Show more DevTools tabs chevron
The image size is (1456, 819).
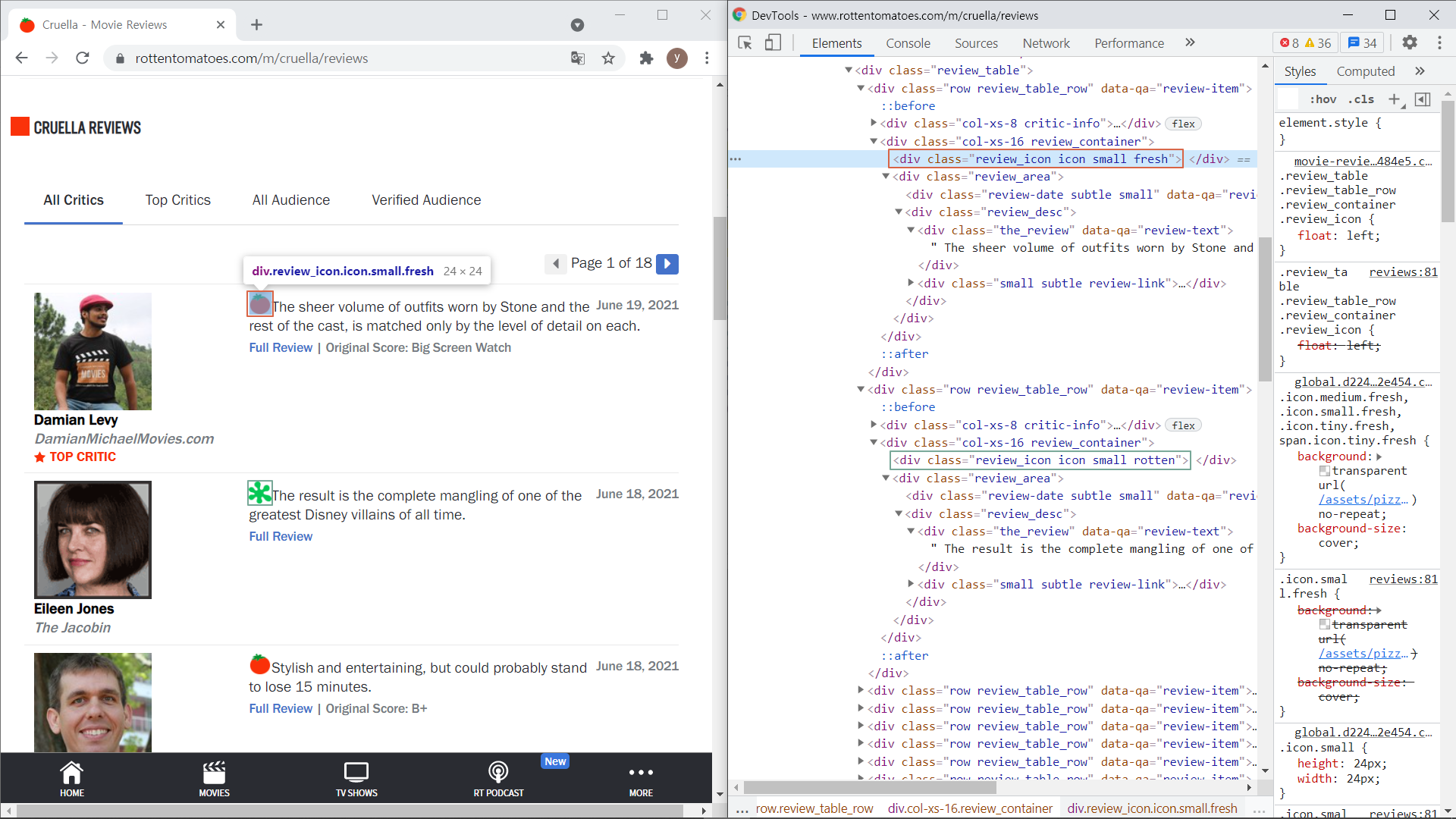click(x=1190, y=43)
